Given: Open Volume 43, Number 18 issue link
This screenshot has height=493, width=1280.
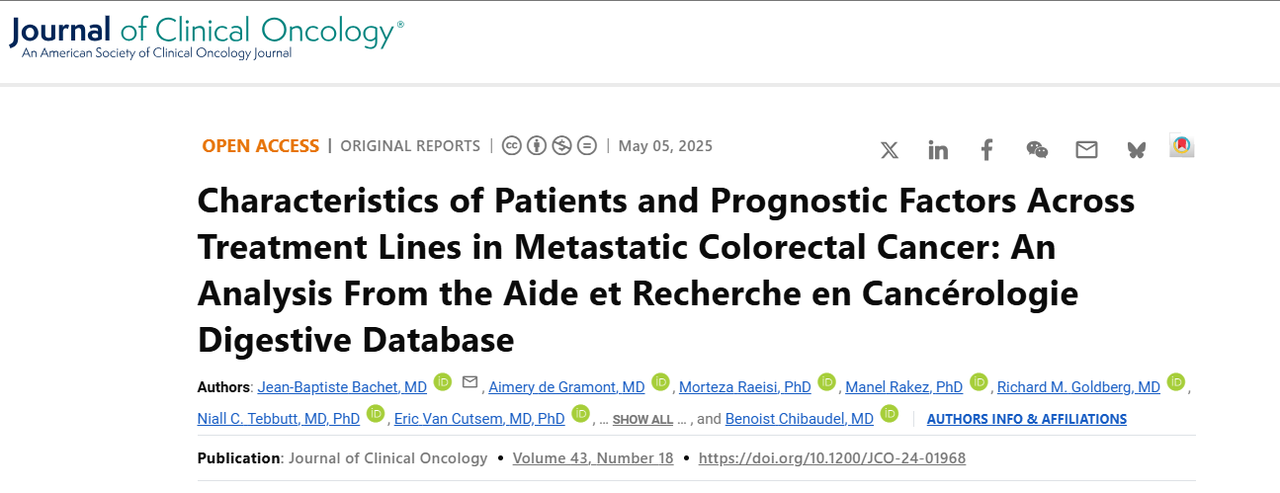Looking at the screenshot, I should [593, 458].
